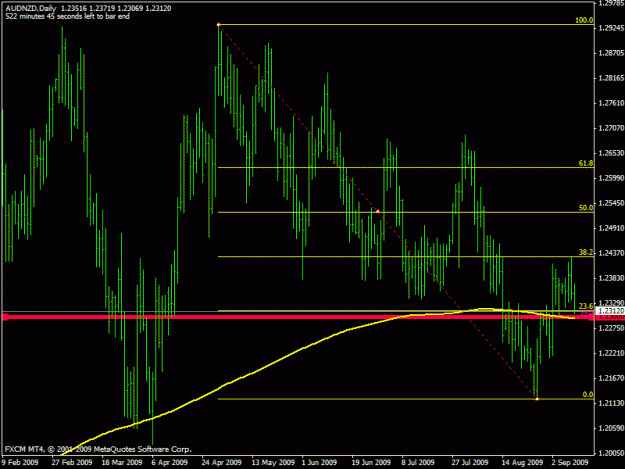Click the 1.23830 price axis label
Viewport: 625px width, 469px height.
(x=612, y=278)
